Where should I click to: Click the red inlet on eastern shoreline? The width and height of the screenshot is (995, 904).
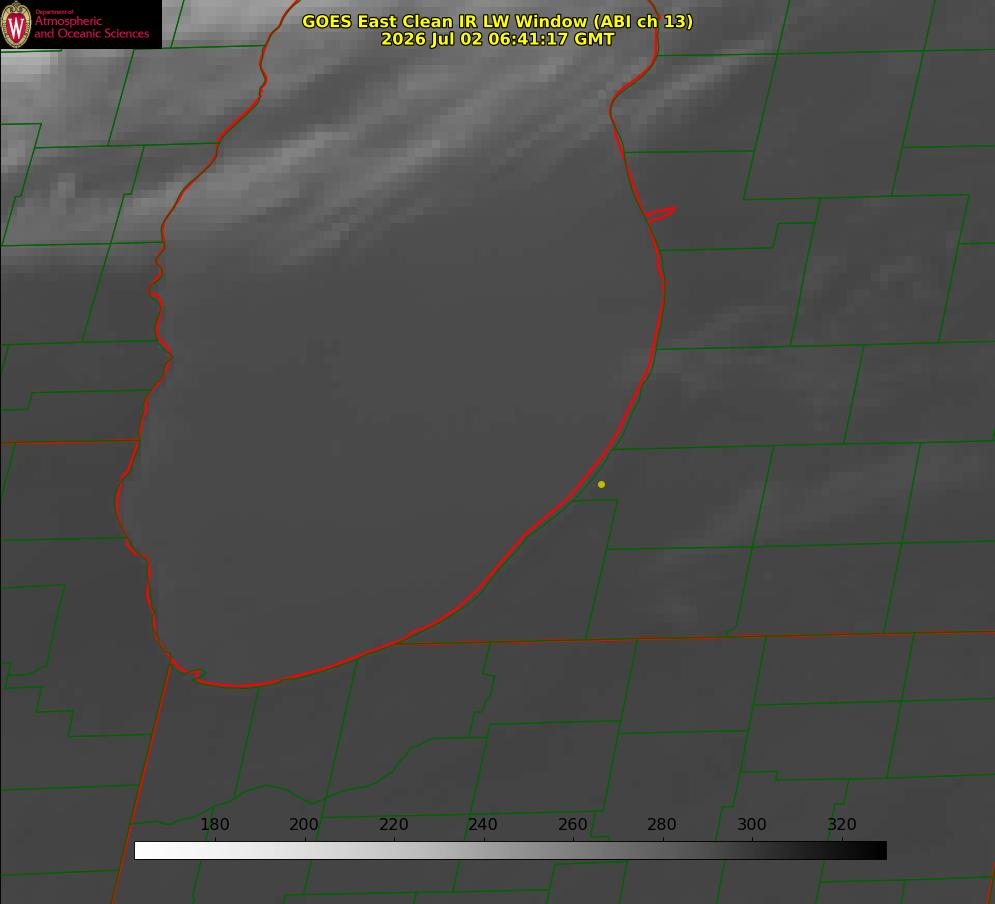(660, 214)
